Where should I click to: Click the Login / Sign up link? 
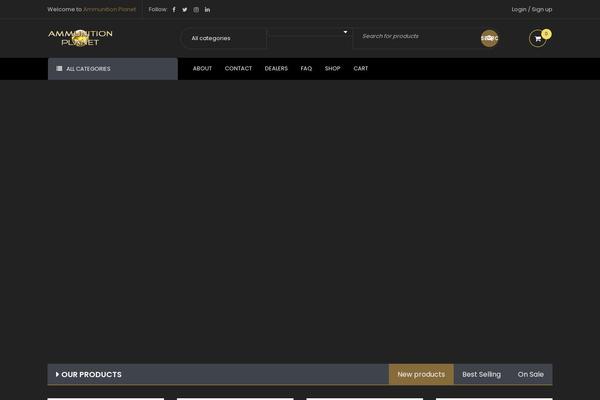pyautogui.click(x=532, y=10)
